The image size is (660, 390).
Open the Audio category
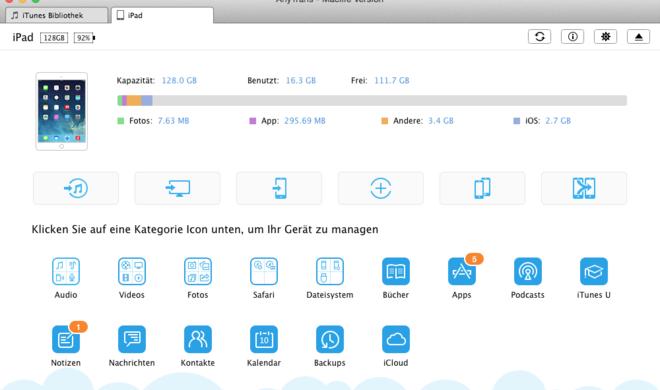pos(66,271)
